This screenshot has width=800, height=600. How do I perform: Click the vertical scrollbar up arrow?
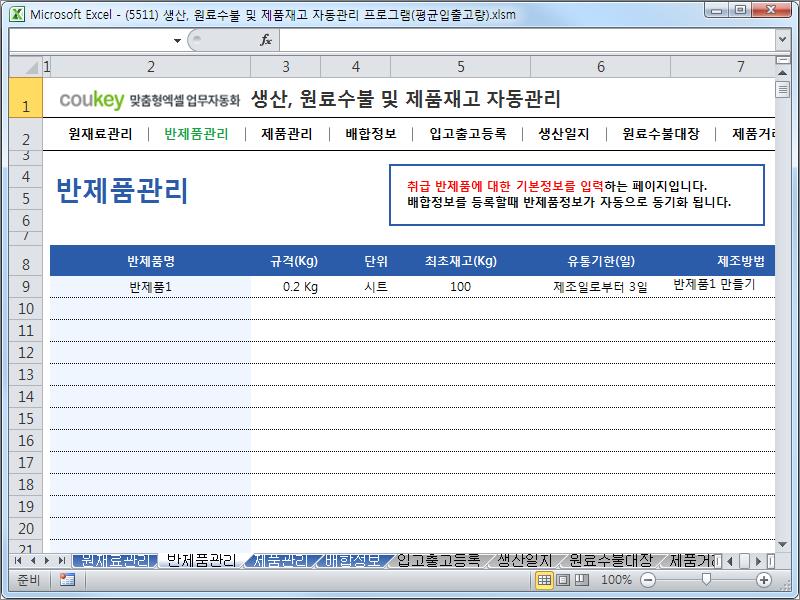[782, 72]
